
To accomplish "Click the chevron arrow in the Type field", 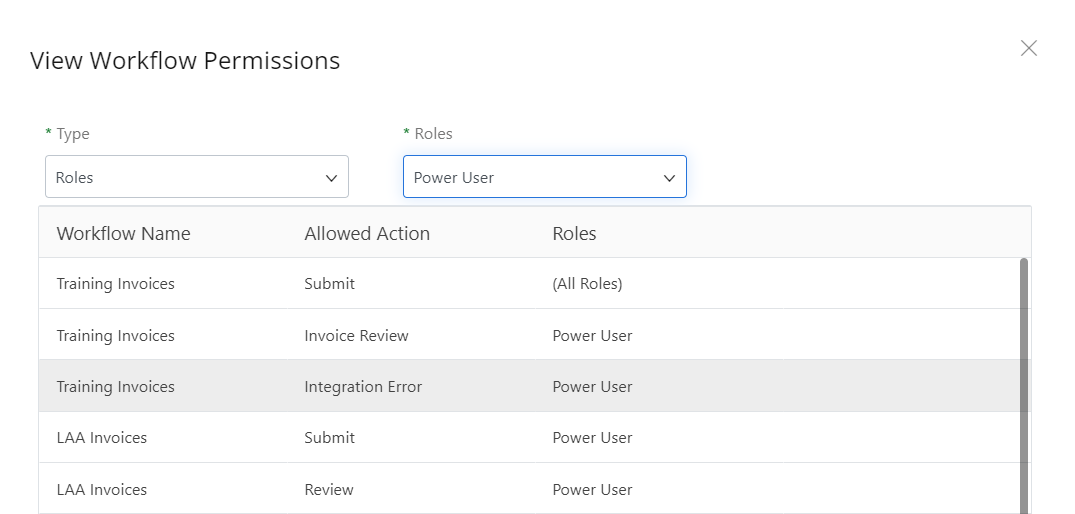I will pos(331,178).
